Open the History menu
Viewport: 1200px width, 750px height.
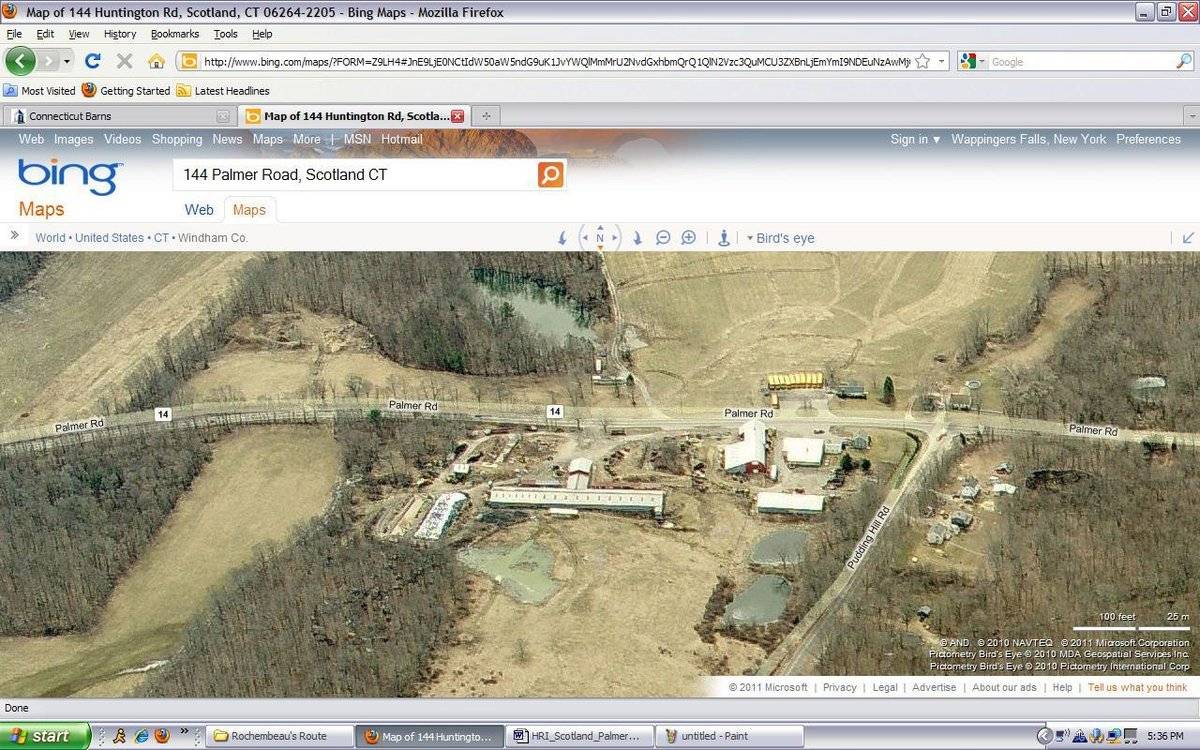click(119, 33)
